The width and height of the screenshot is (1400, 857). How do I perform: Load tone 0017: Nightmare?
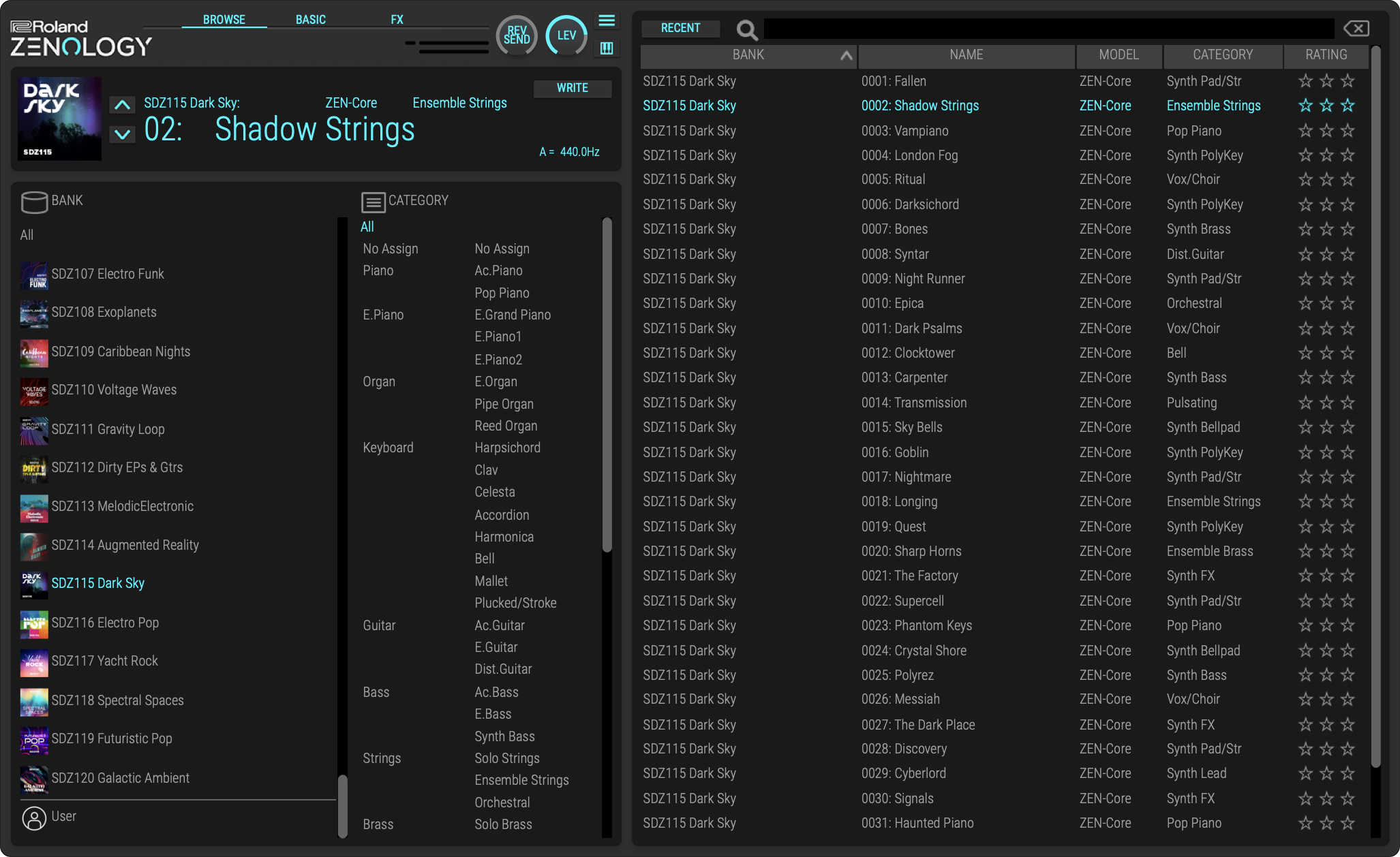tap(906, 477)
